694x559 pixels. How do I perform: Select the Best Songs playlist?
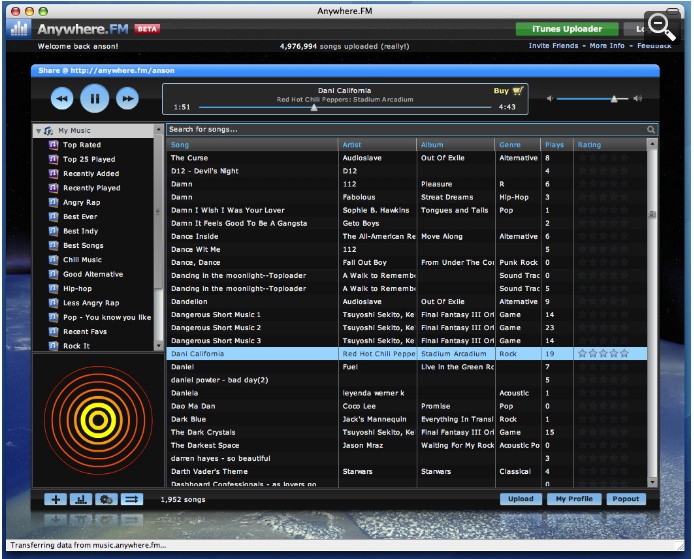tap(83, 245)
